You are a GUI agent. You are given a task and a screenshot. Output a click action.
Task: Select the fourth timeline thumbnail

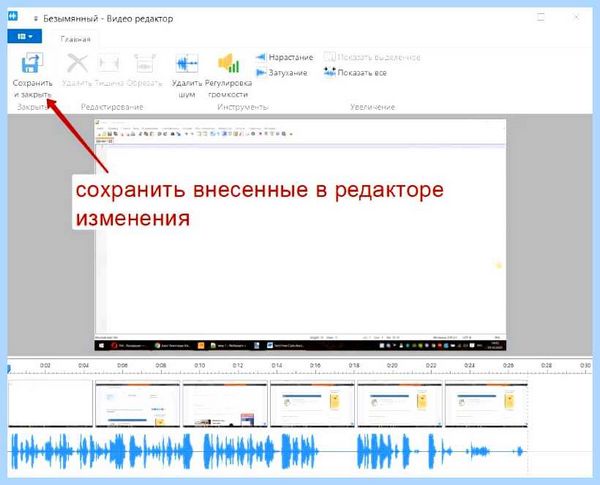(x=312, y=403)
